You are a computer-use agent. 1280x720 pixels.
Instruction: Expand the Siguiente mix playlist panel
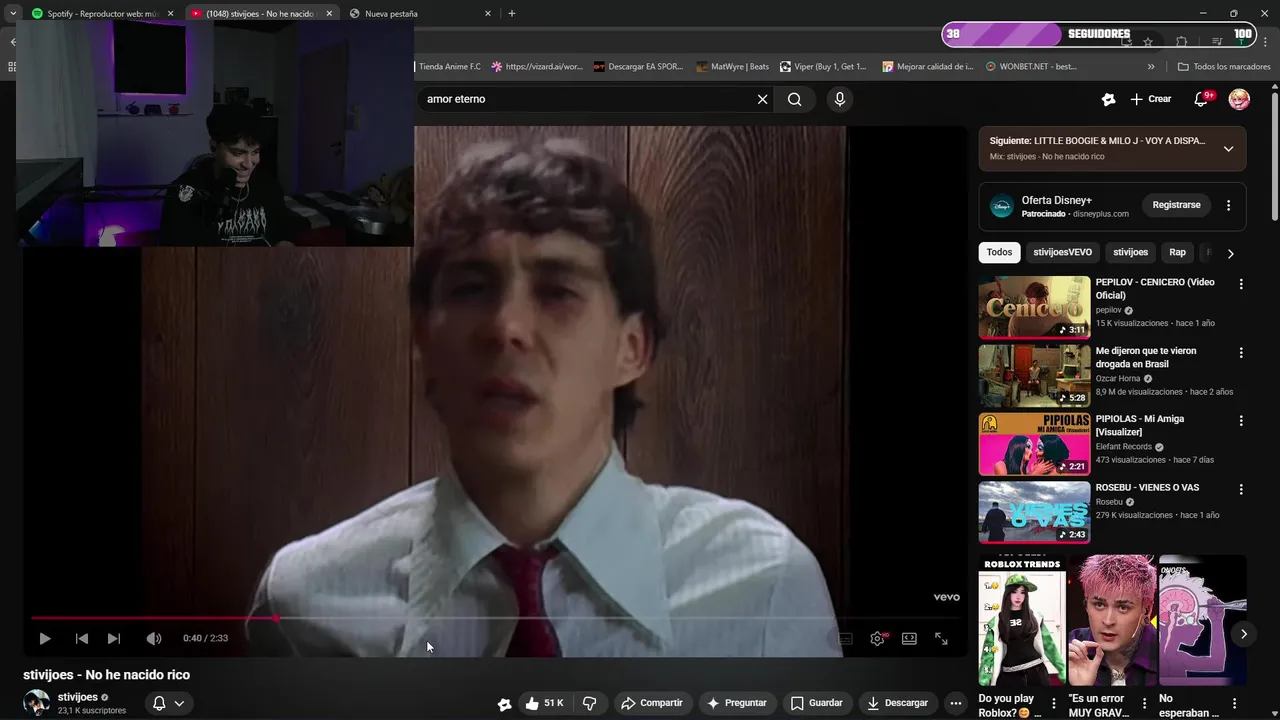[x=1228, y=149]
